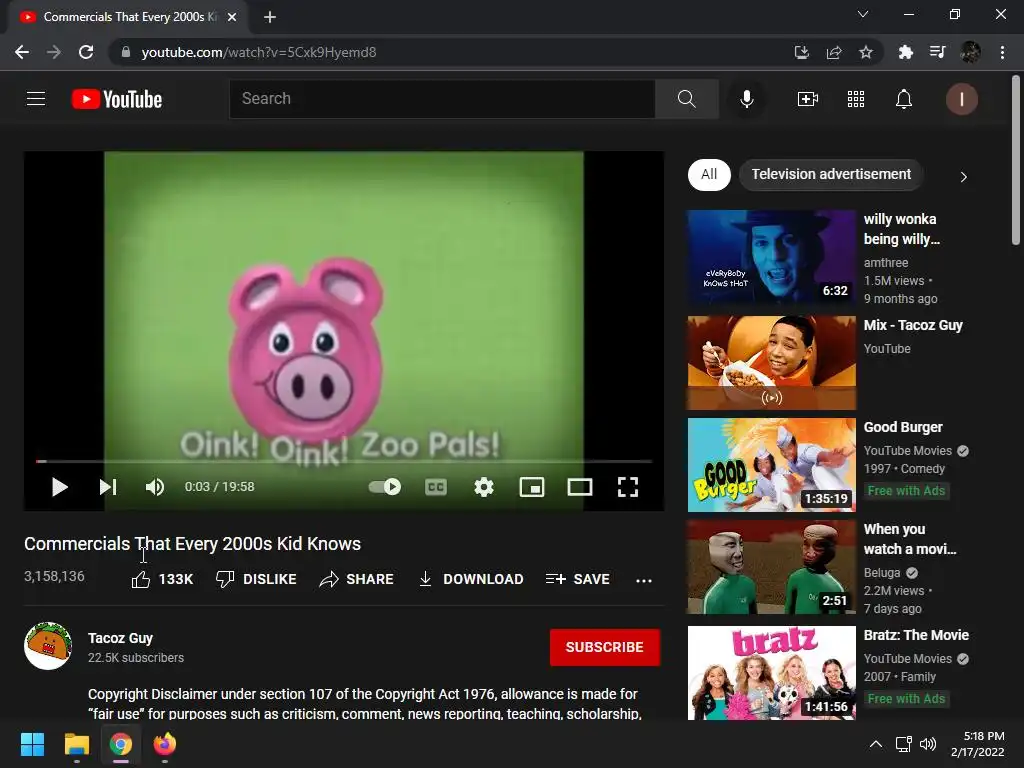Share this page icon in address bar
The image size is (1024, 768).
tap(834, 52)
